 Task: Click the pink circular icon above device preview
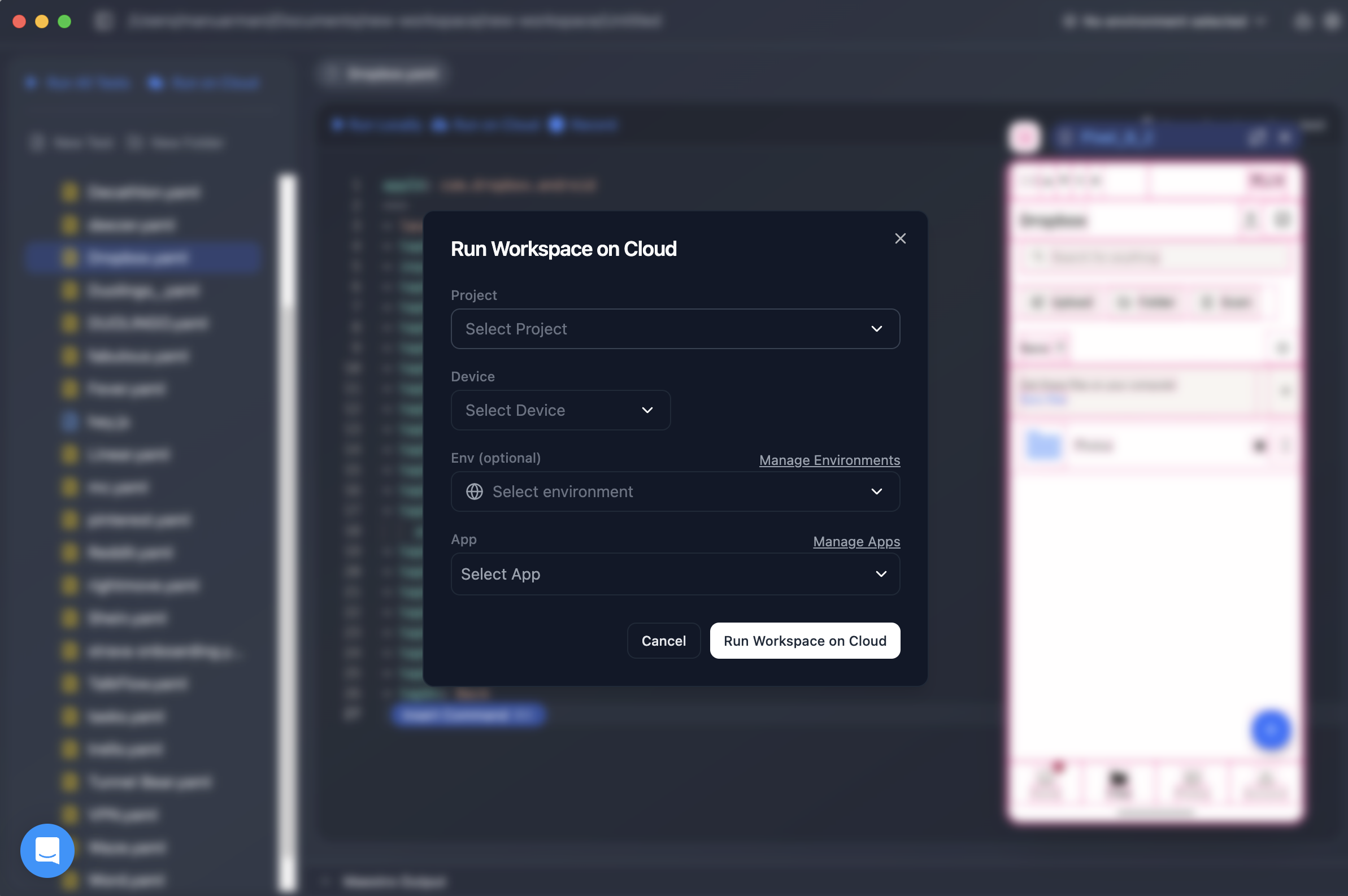click(1024, 137)
